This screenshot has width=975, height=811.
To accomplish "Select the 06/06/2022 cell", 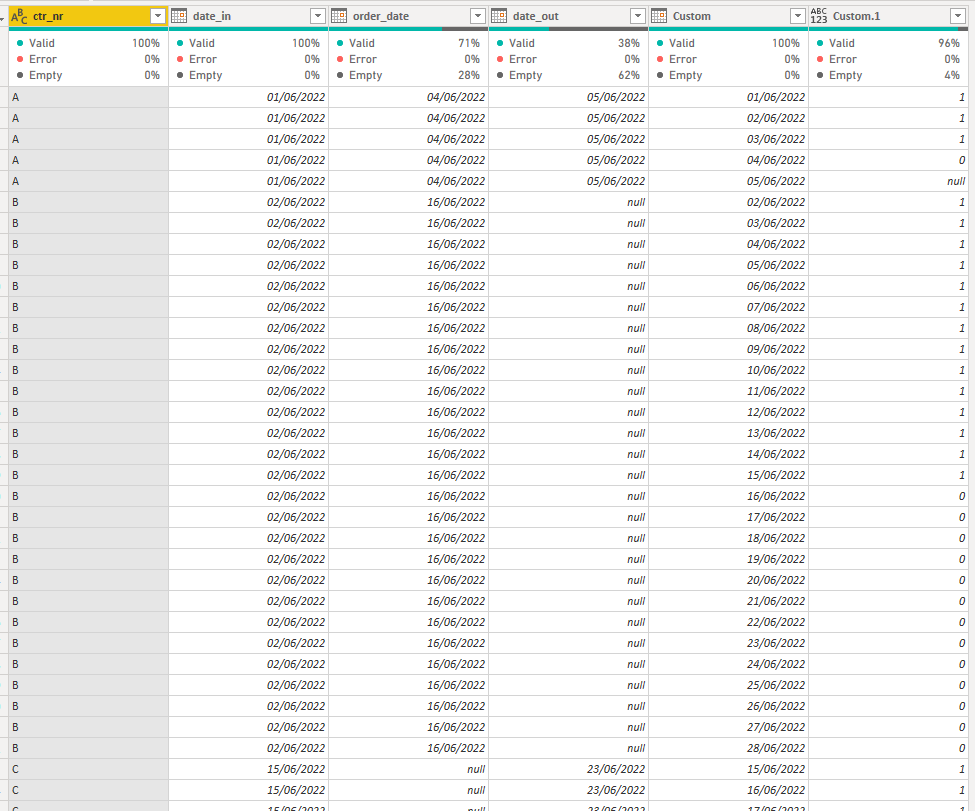I will pos(728,286).
